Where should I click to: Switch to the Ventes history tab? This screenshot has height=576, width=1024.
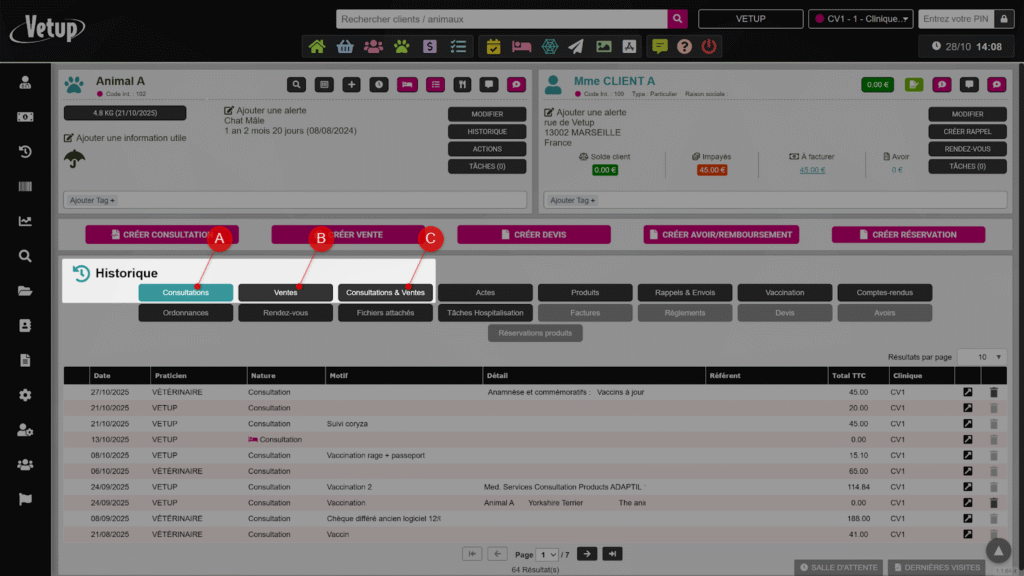click(x=285, y=292)
